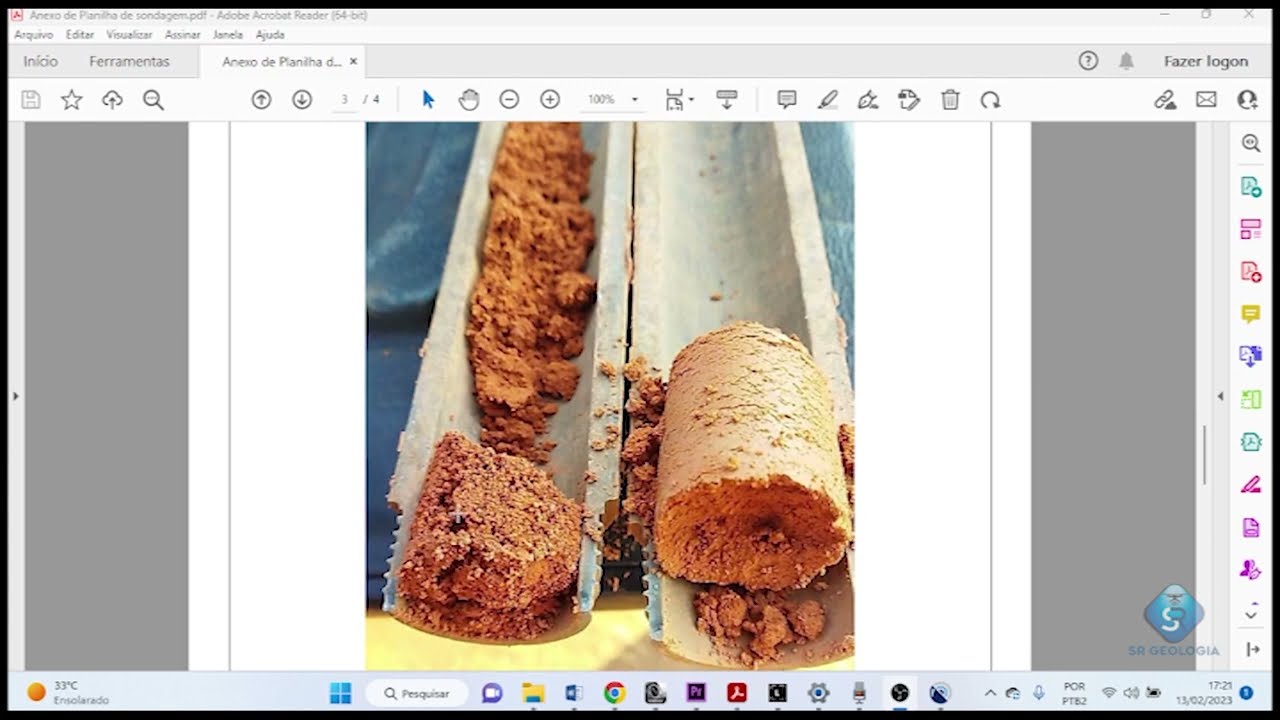Open the Help question mark icon
1280x720 pixels.
coord(1088,61)
